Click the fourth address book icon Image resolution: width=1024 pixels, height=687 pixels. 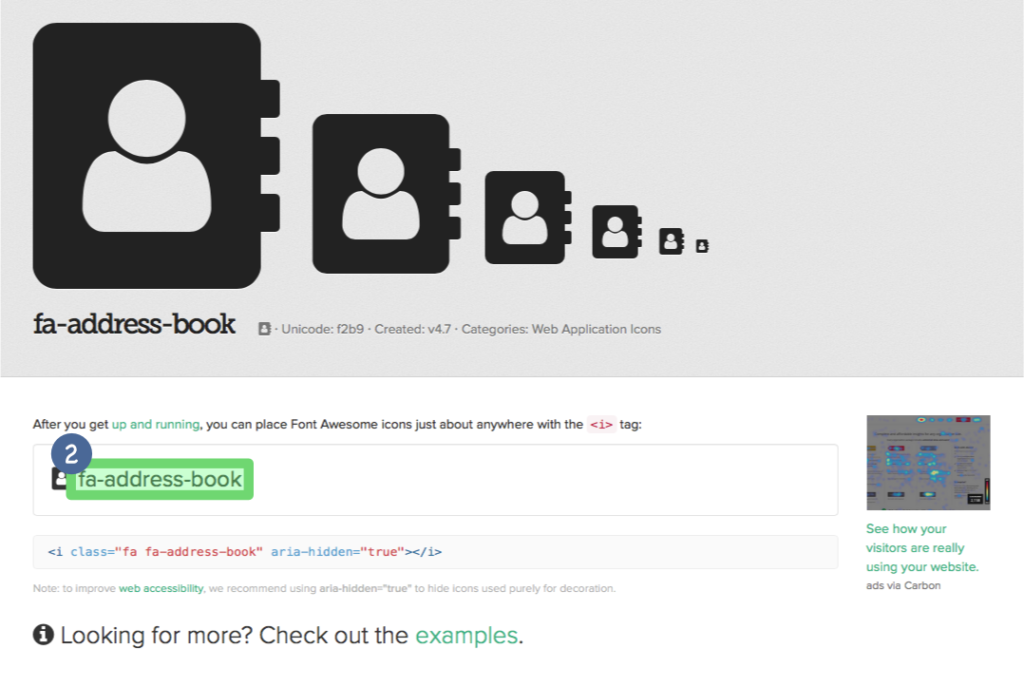[616, 231]
